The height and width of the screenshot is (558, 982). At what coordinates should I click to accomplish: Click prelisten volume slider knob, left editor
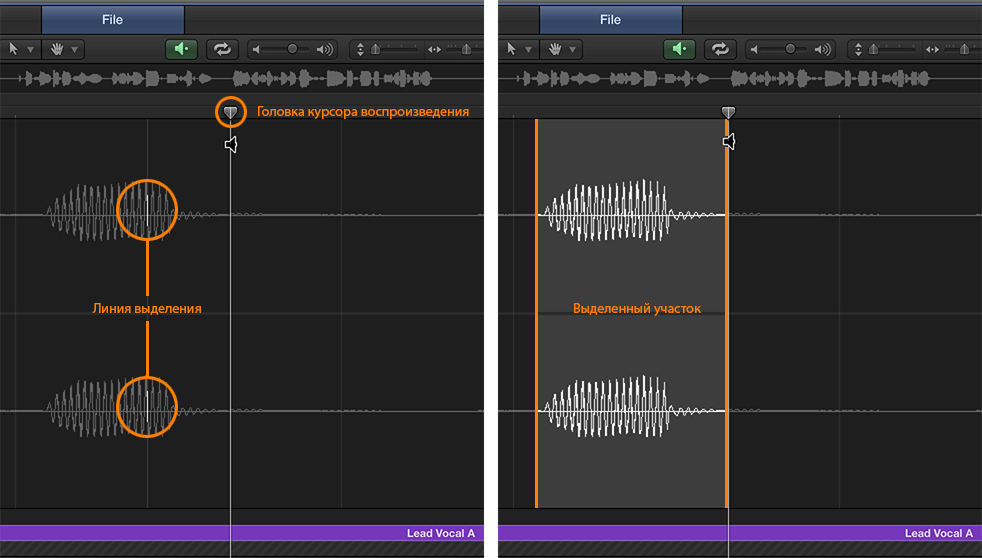(x=292, y=49)
